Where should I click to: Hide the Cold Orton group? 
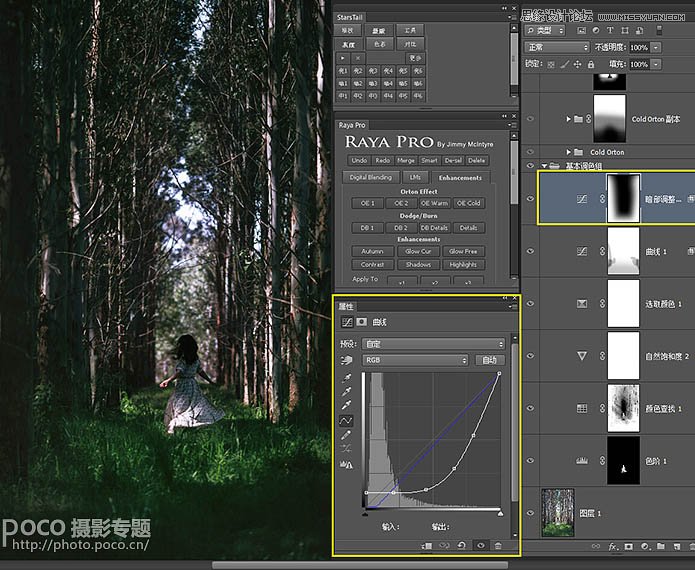pyautogui.click(x=530, y=152)
